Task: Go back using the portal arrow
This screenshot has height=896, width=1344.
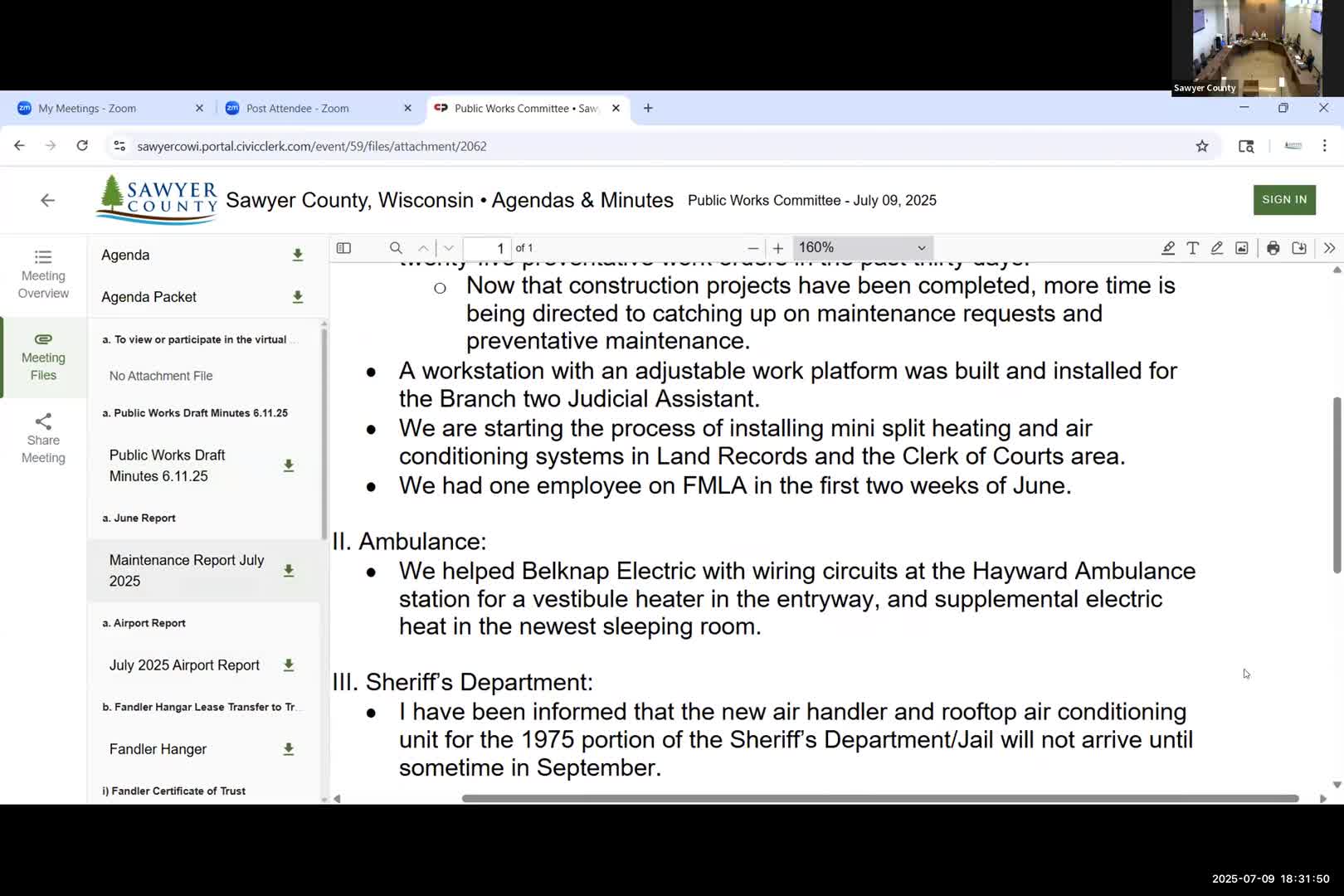Action: pyautogui.click(x=47, y=200)
